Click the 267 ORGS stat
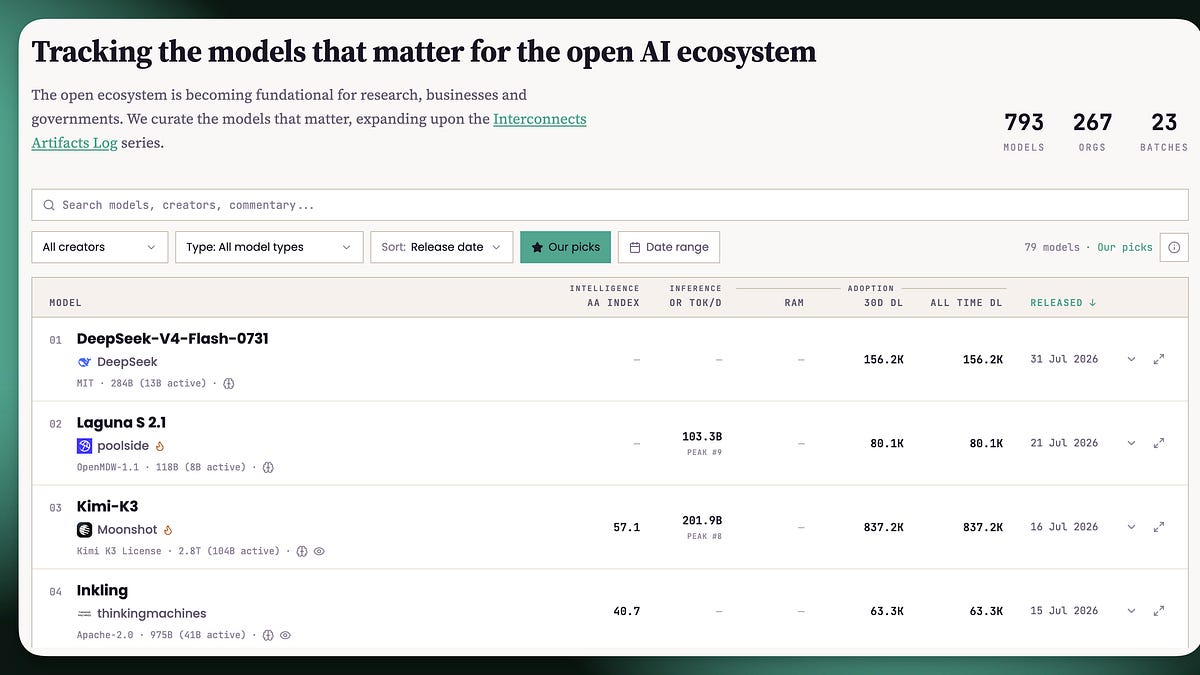Screen dimensions: 1200x675 pyautogui.click(x=1092, y=131)
